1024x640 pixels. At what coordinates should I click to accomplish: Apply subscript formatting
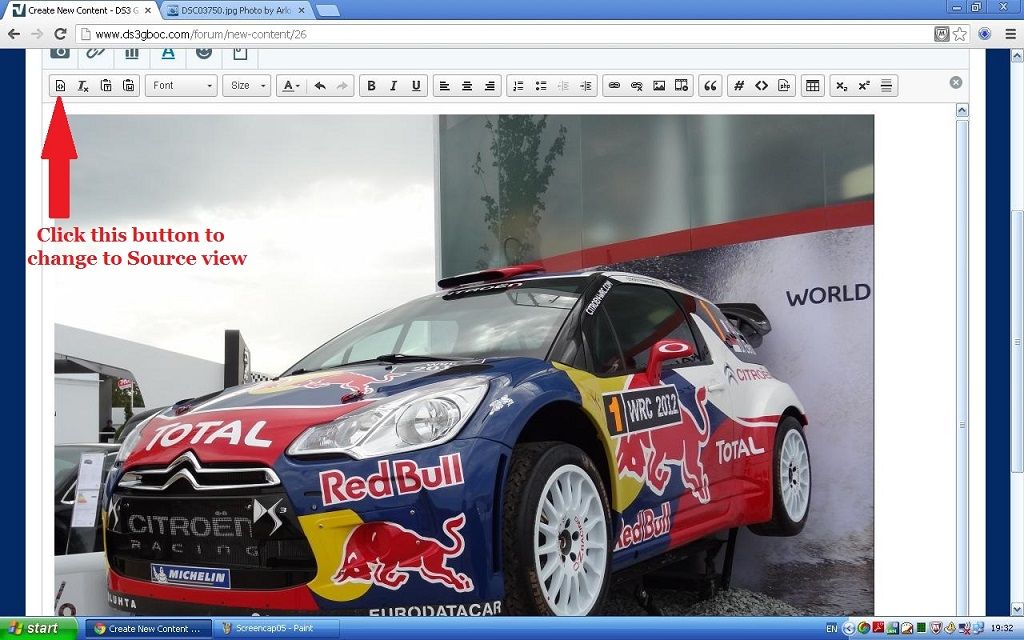(x=841, y=86)
